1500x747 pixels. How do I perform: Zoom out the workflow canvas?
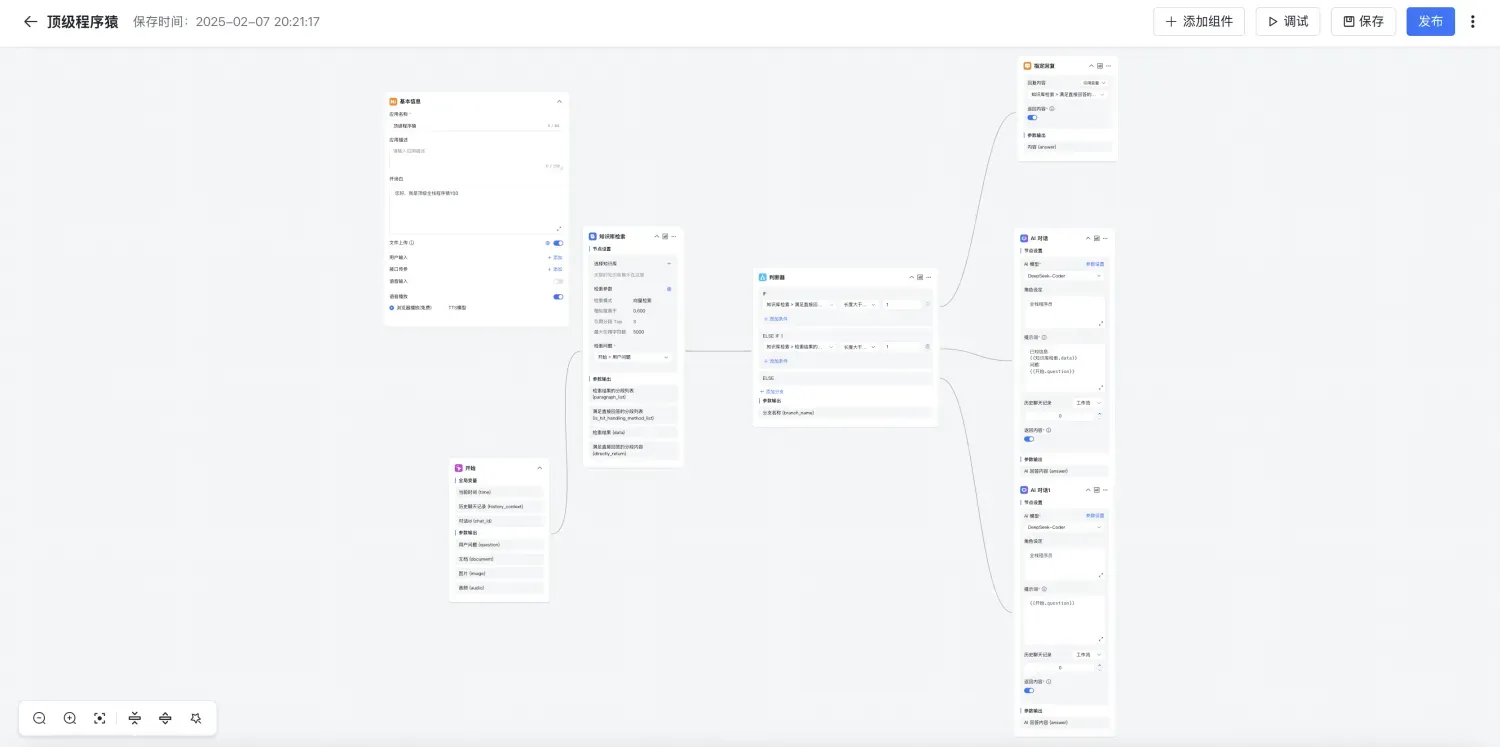coord(39,718)
